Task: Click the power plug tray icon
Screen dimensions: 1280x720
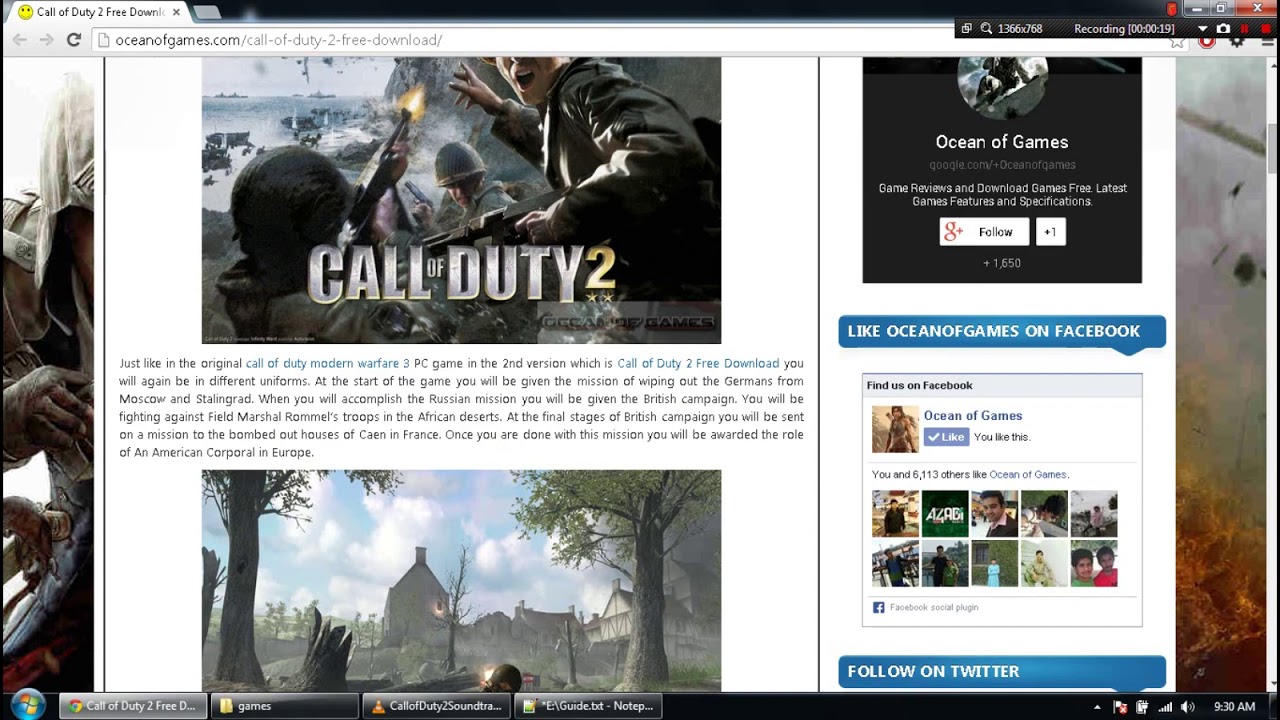Action: 1142,707
